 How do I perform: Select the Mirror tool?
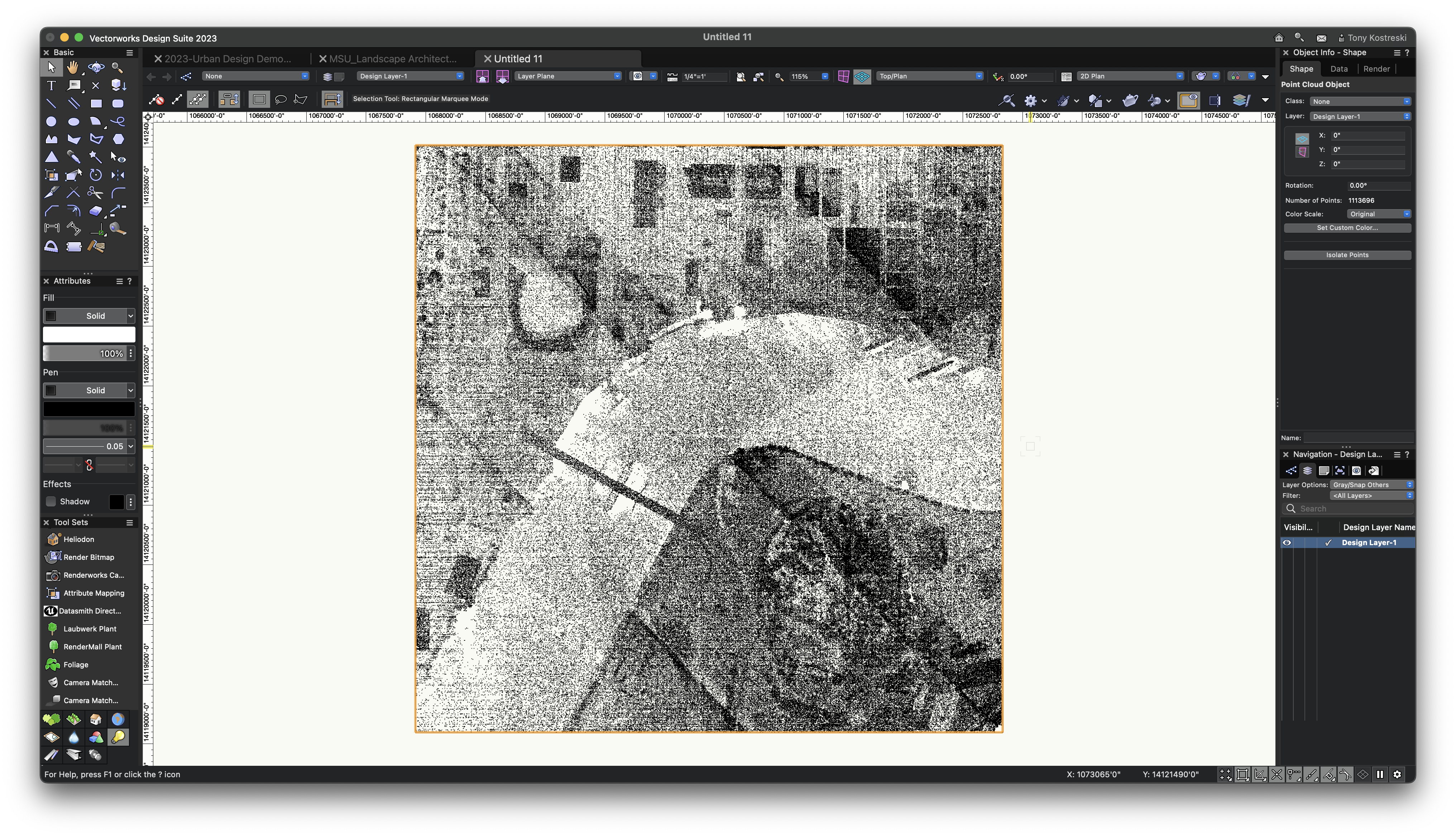[x=118, y=175]
